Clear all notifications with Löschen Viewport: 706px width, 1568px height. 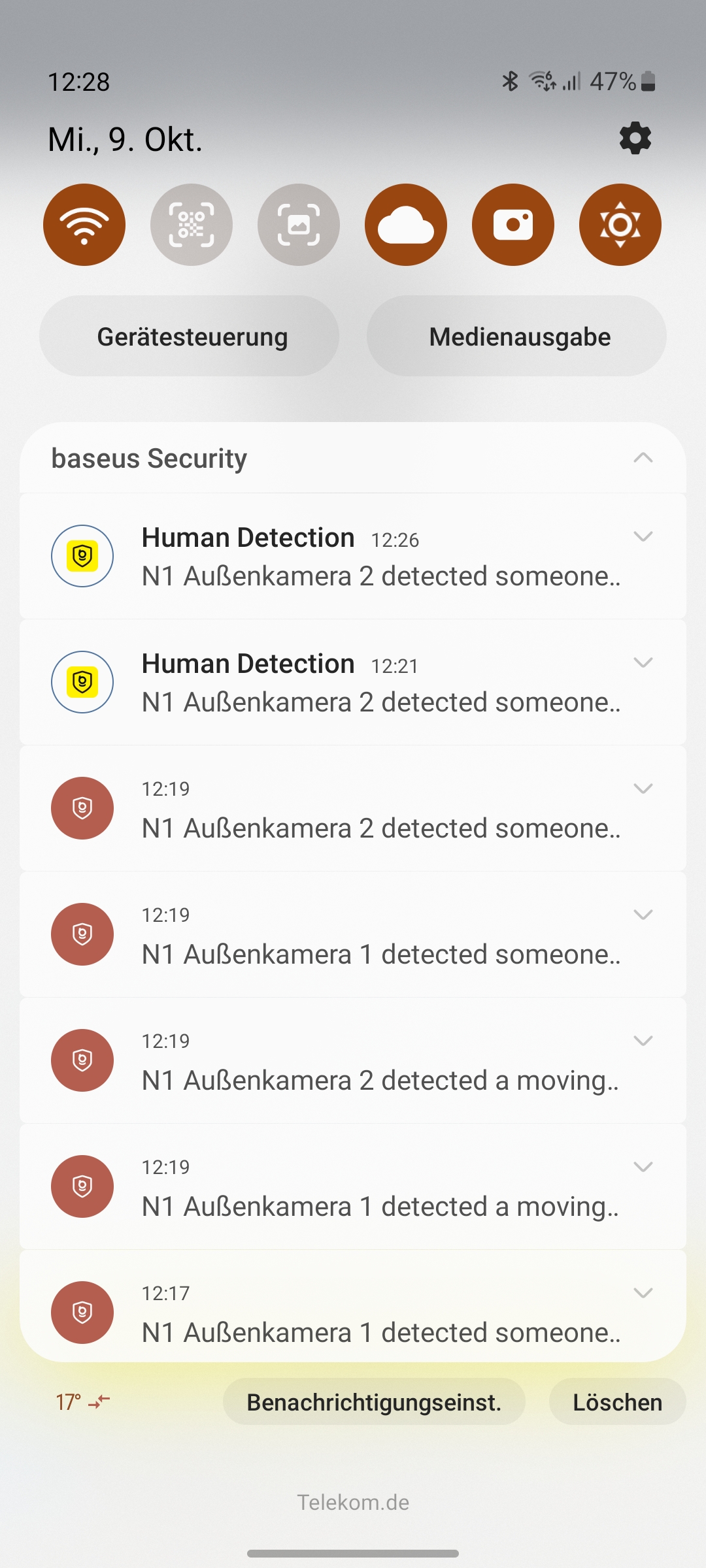point(617,1402)
